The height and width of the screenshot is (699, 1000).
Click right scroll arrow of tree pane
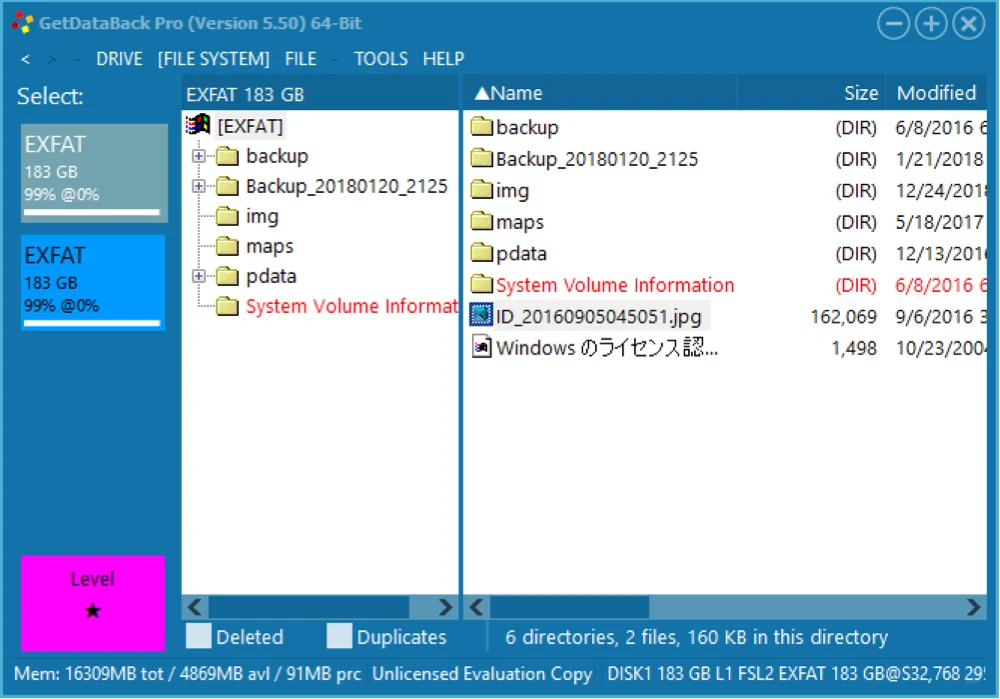pos(445,607)
